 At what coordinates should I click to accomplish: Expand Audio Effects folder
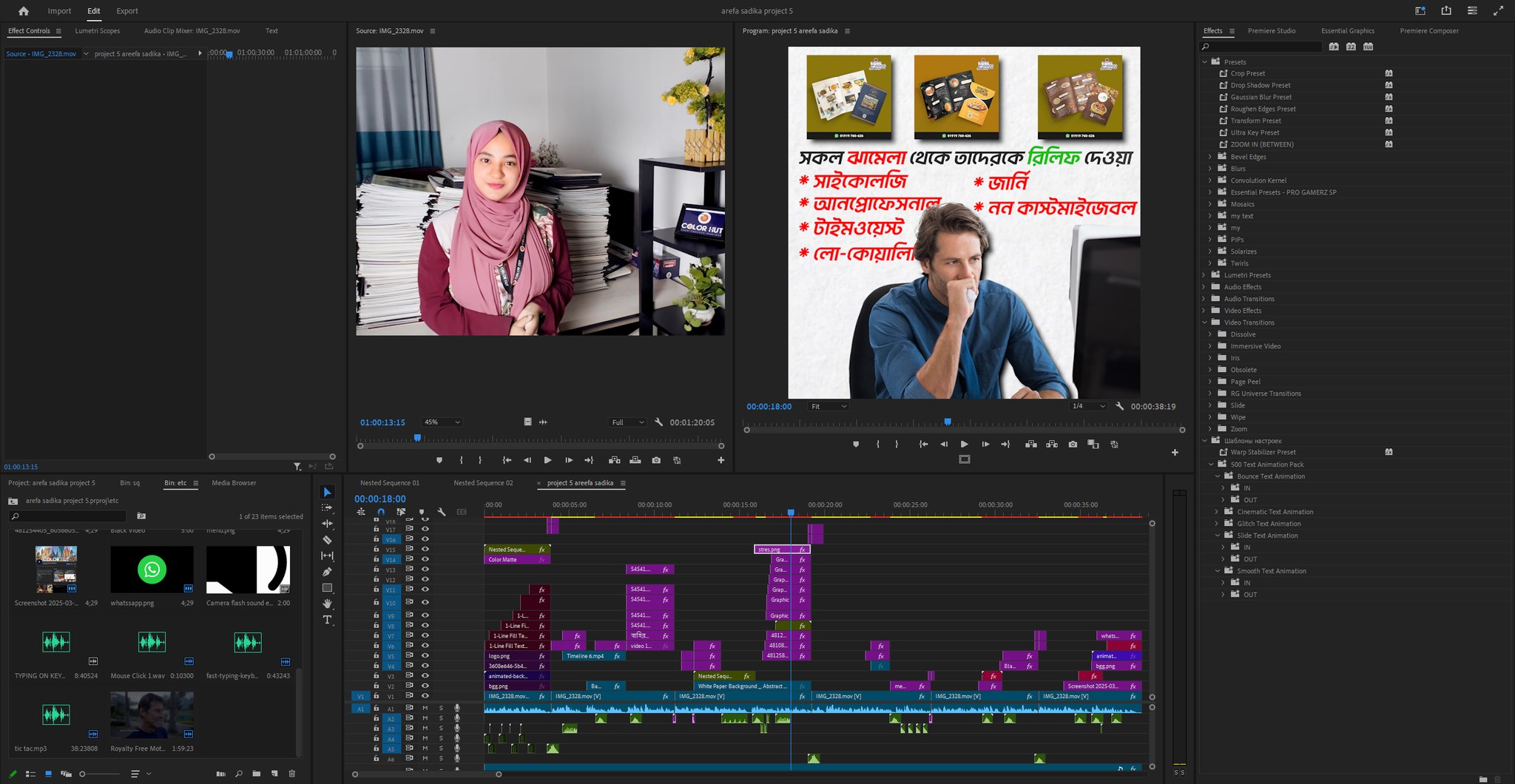1205,287
